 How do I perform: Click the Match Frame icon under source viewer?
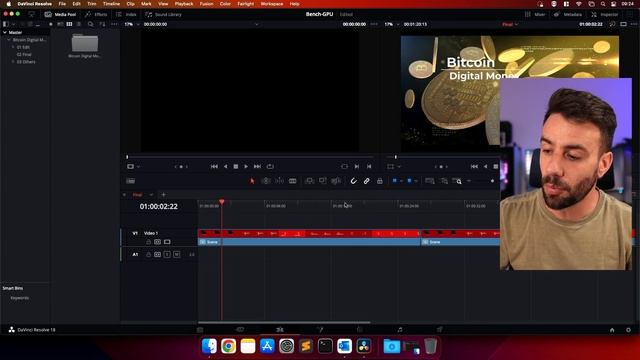pos(344,167)
